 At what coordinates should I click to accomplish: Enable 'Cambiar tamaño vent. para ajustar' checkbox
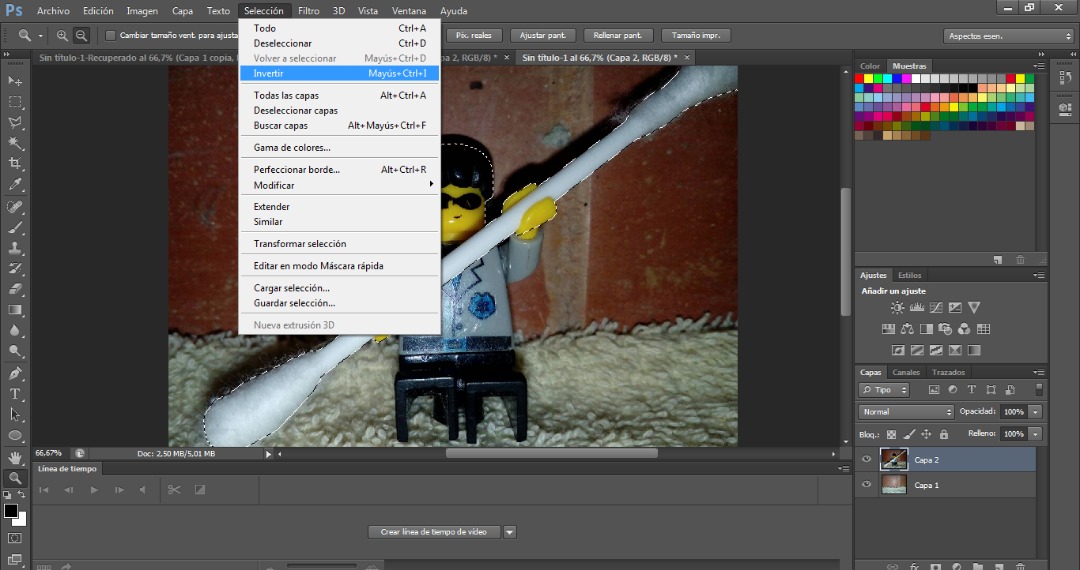point(110,35)
